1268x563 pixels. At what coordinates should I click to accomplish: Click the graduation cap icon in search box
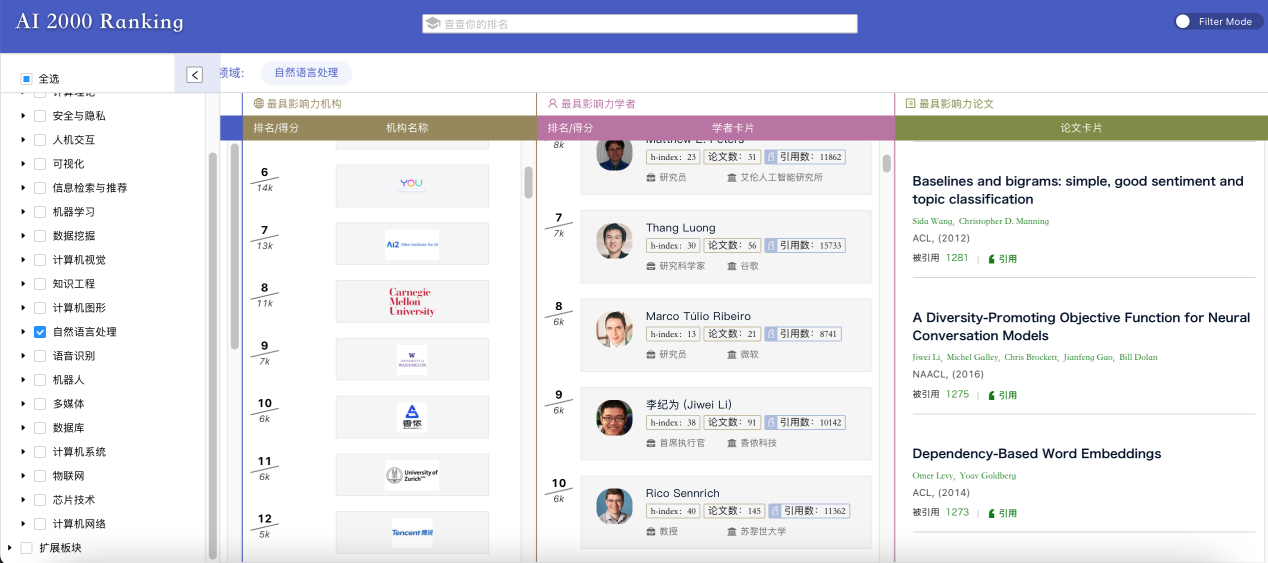[432, 23]
